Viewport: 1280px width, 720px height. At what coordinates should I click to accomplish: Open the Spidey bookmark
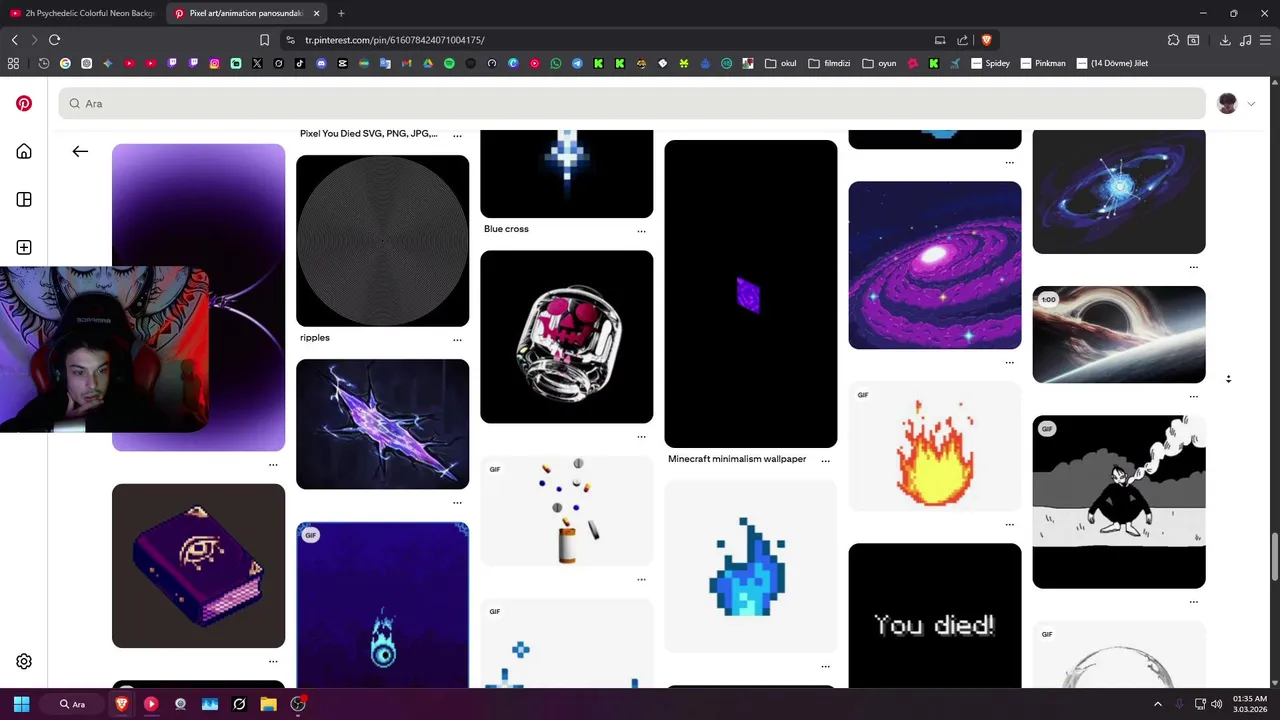click(990, 63)
